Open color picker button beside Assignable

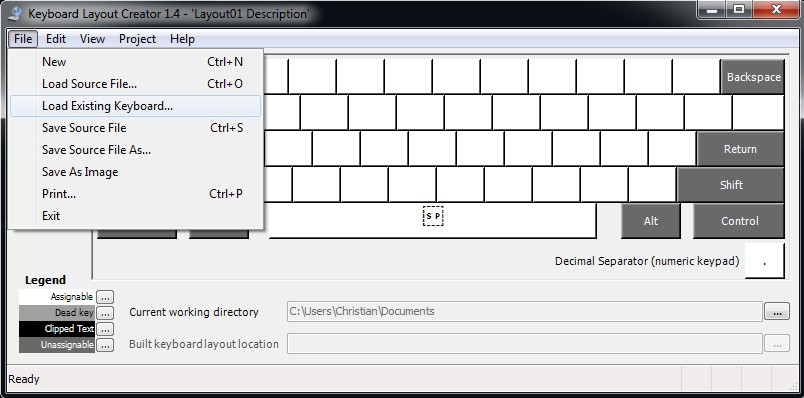(105, 297)
